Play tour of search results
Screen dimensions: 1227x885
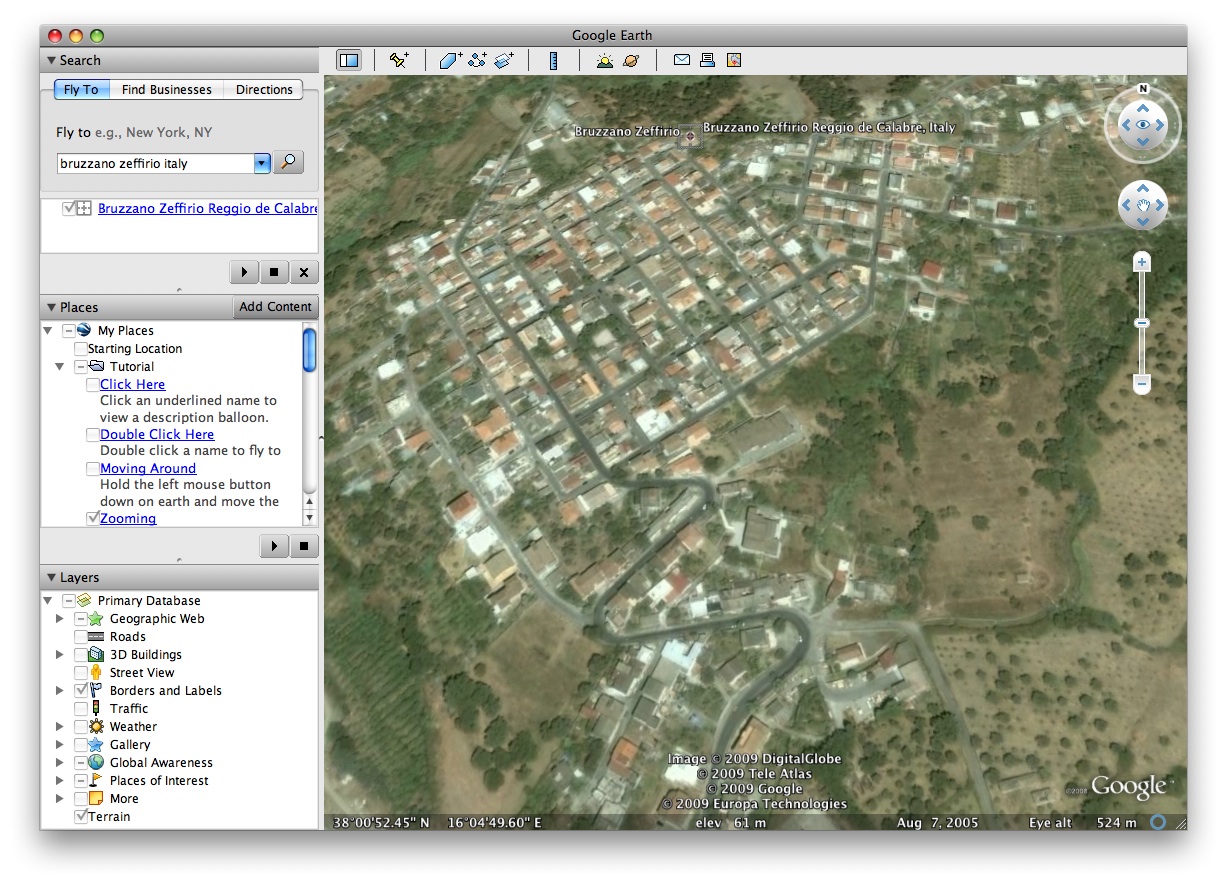tap(243, 272)
